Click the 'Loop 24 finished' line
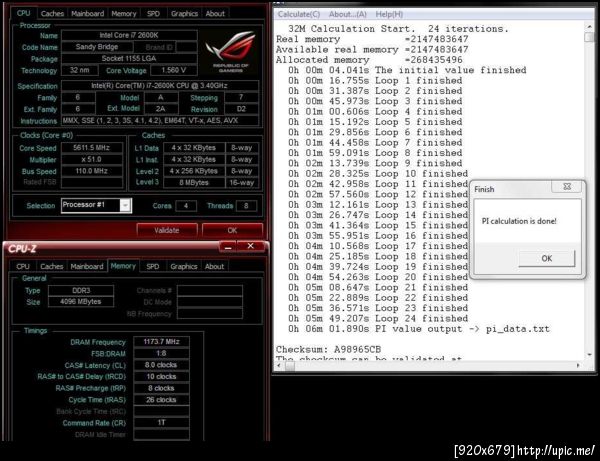600x461 pixels. pos(378,318)
